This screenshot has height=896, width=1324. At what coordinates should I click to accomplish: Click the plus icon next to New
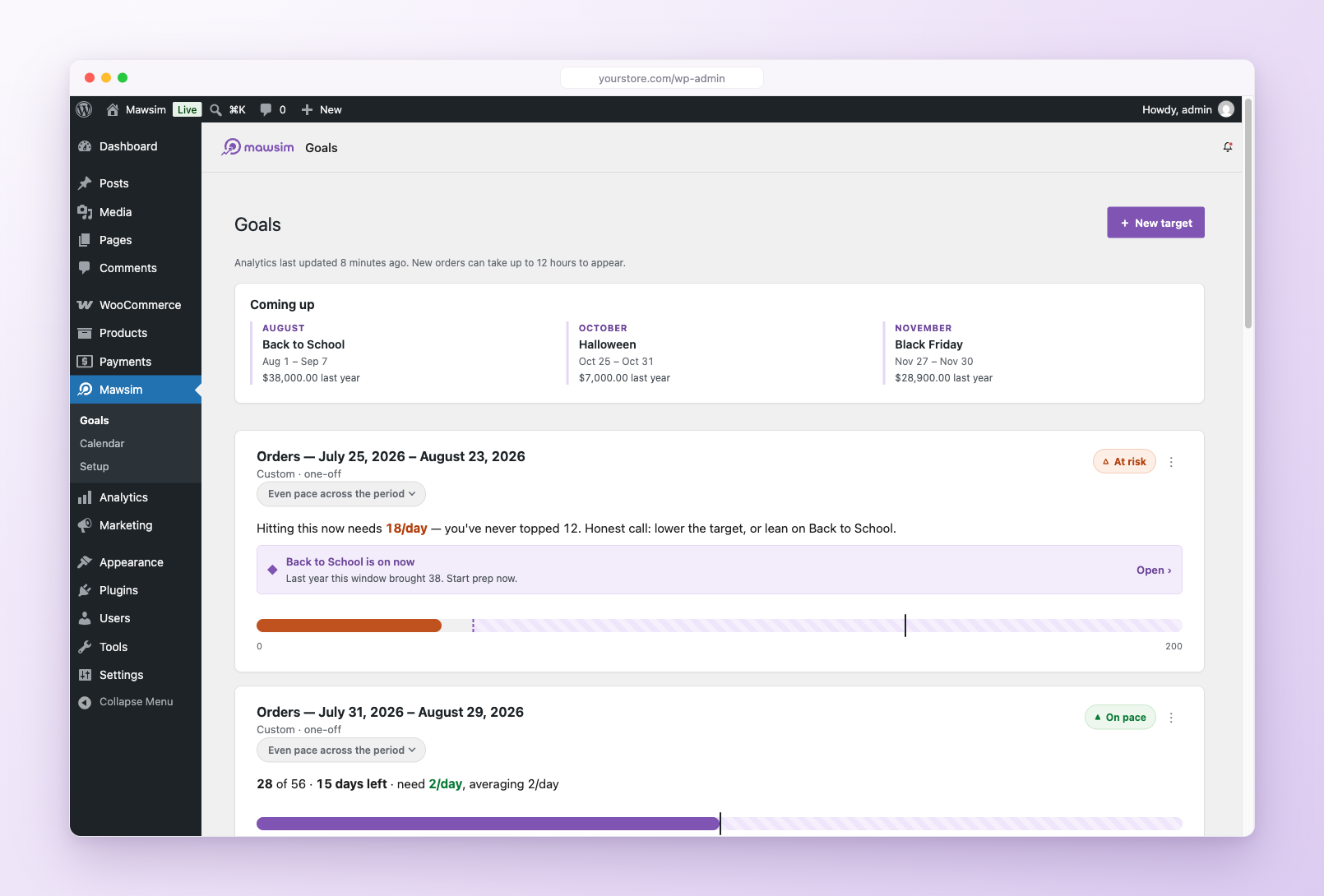click(307, 109)
